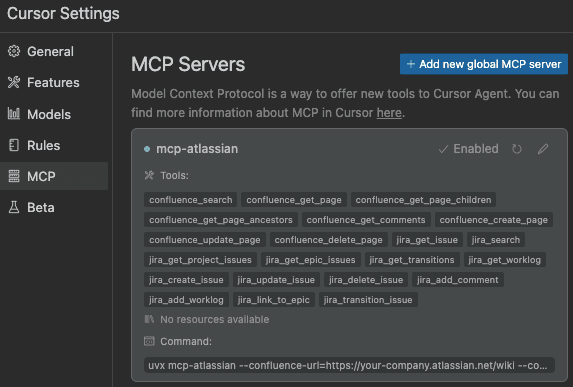
Task: Click the jira_get_worklog tool chip
Action: (x=504, y=259)
